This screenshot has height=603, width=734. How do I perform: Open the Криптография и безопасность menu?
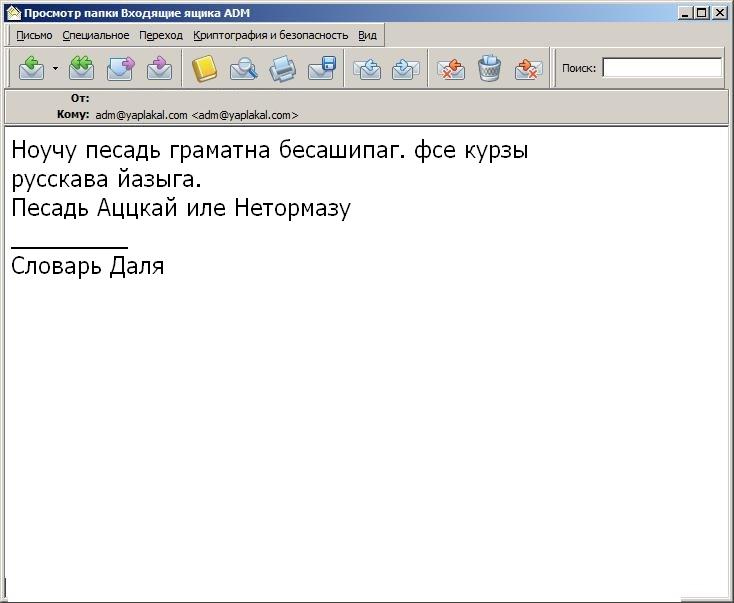(271, 36)
